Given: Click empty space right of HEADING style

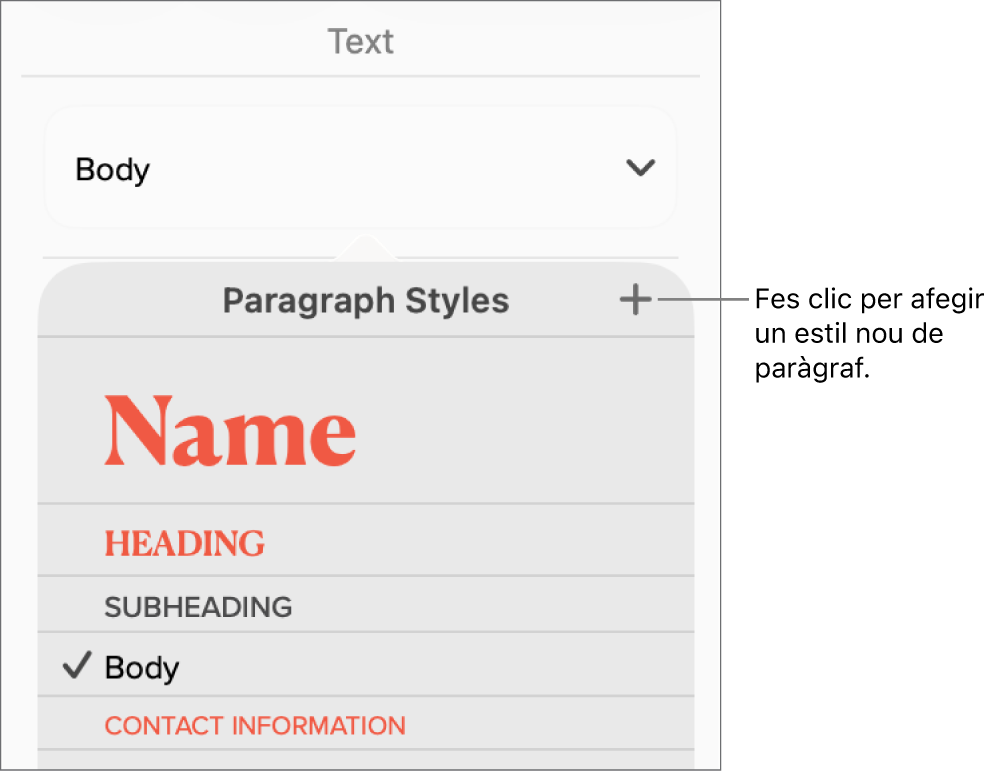Looking at the screenshot, I should (x=480, y=543).
